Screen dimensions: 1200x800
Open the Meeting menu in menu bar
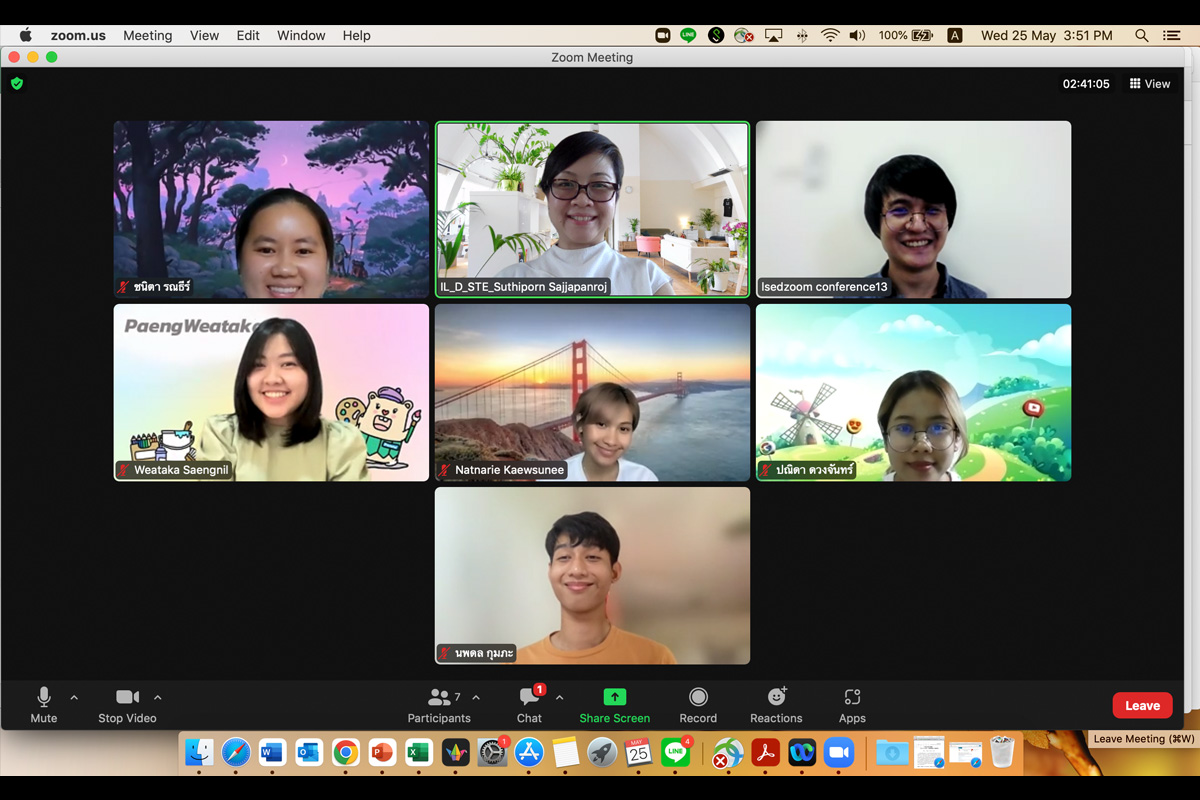(147, 35)
